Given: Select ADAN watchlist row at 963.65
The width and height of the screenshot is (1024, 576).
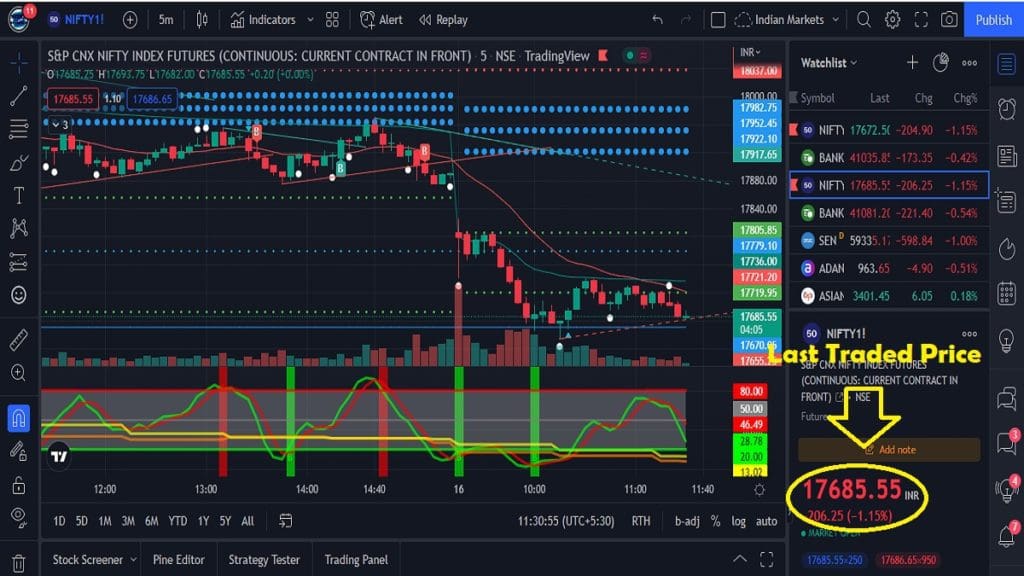Looking at the screenshot, I should [x=889, y=268].
